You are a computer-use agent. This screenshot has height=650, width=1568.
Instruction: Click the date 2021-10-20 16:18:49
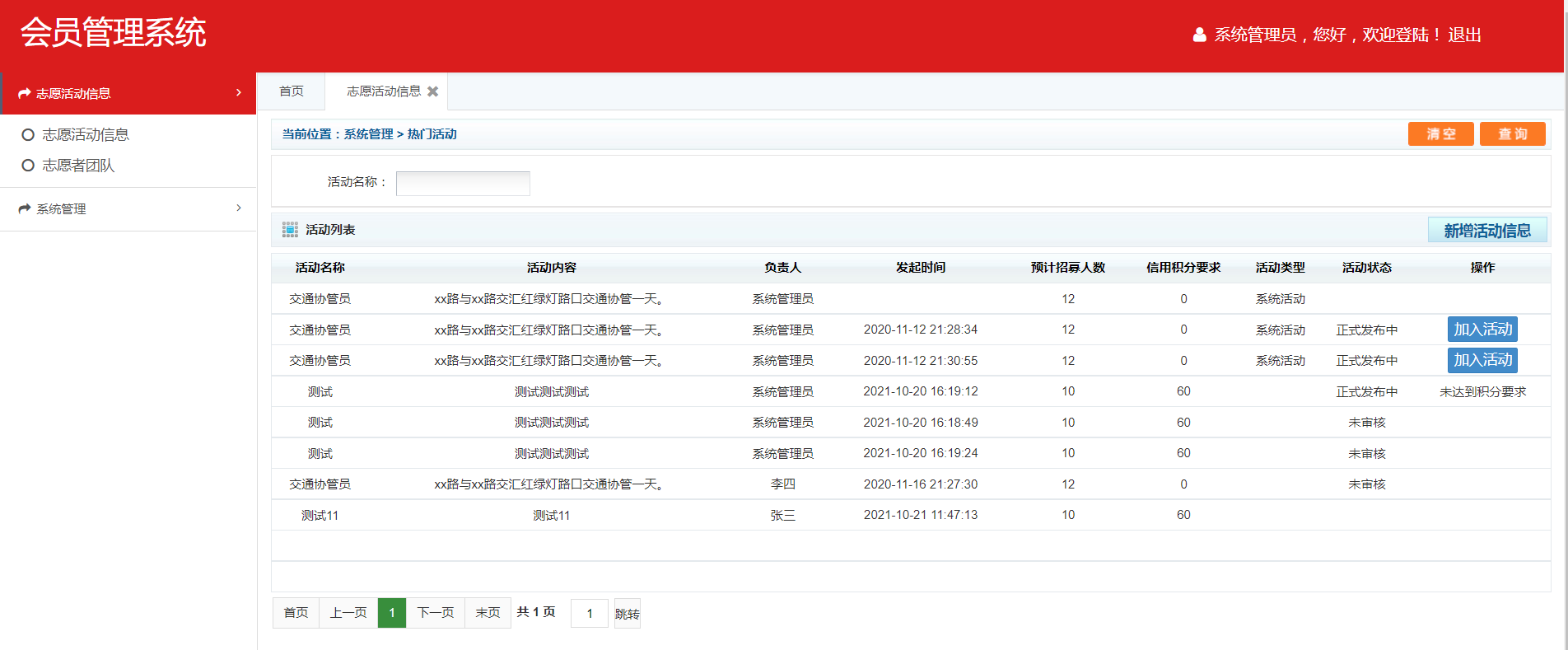(x=921, y=423)
